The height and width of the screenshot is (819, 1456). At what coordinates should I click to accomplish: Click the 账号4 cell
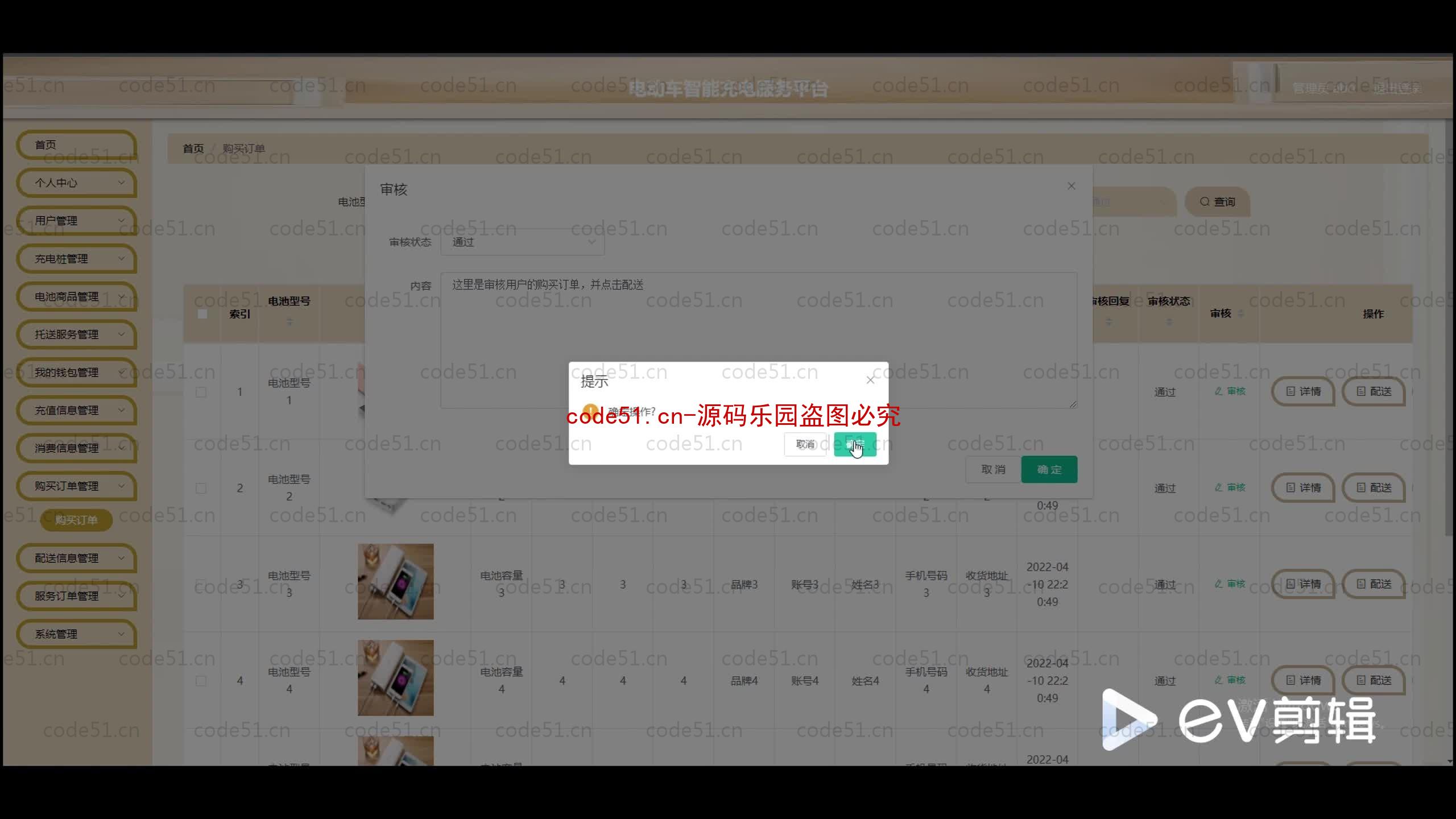[x=805, y=681]
